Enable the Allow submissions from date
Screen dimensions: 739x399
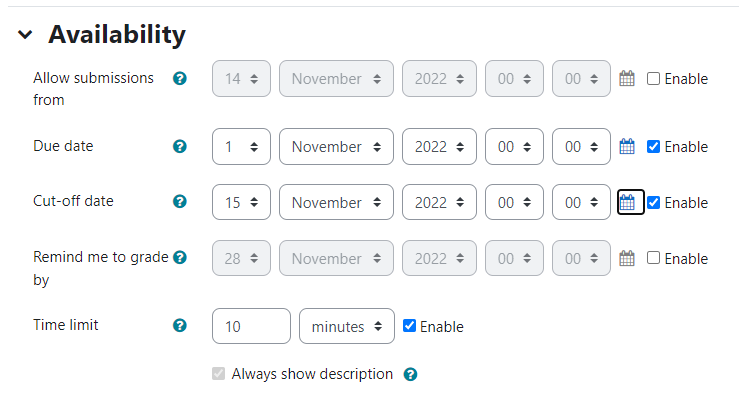point(653,79)
